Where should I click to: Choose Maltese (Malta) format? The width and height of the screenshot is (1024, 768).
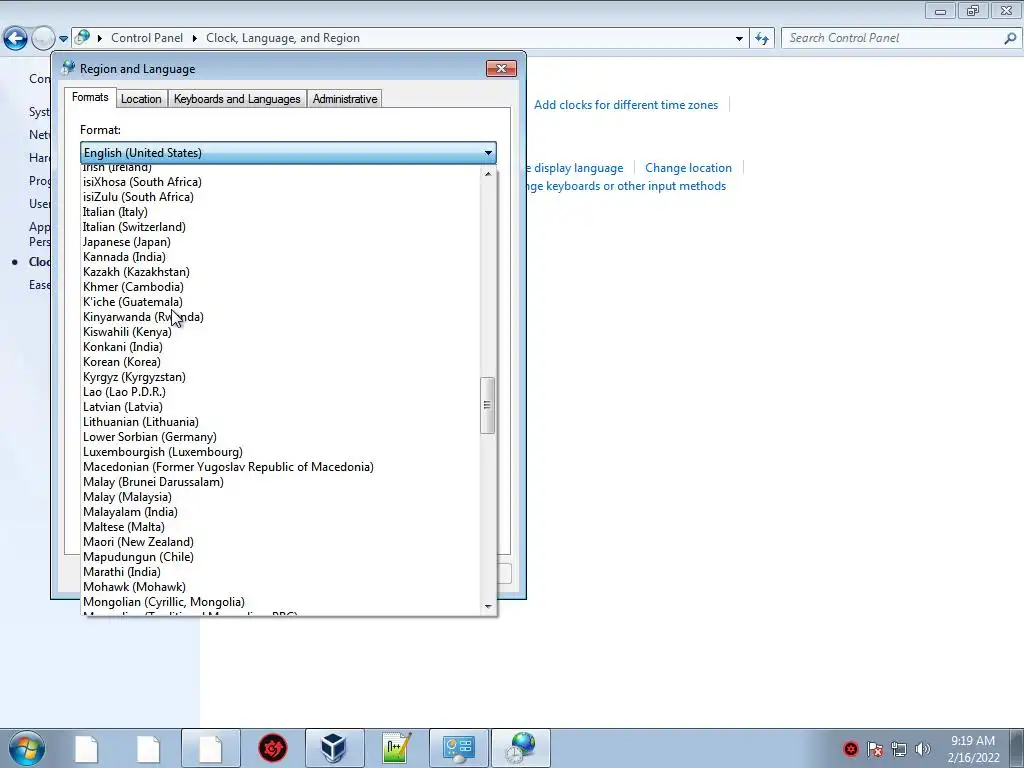click(281, 527)
